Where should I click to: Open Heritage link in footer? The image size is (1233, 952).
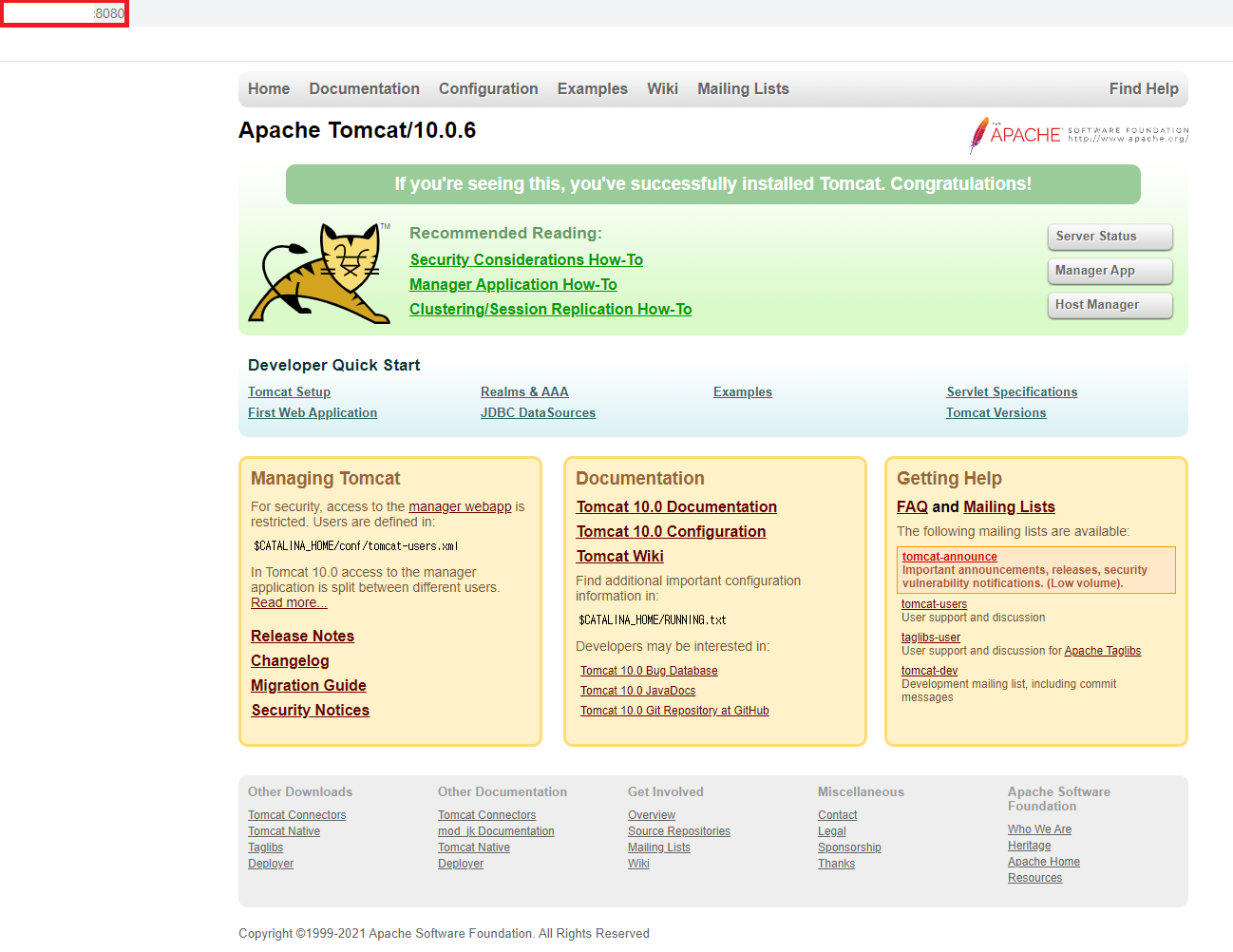coord(1029,846)
